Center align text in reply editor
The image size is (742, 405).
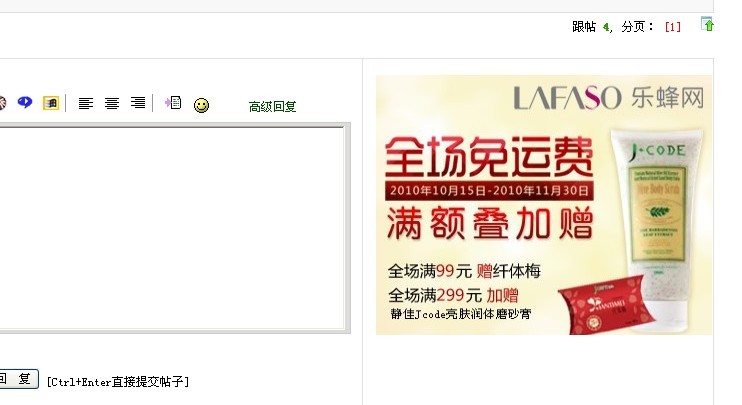tap(112, 103)
